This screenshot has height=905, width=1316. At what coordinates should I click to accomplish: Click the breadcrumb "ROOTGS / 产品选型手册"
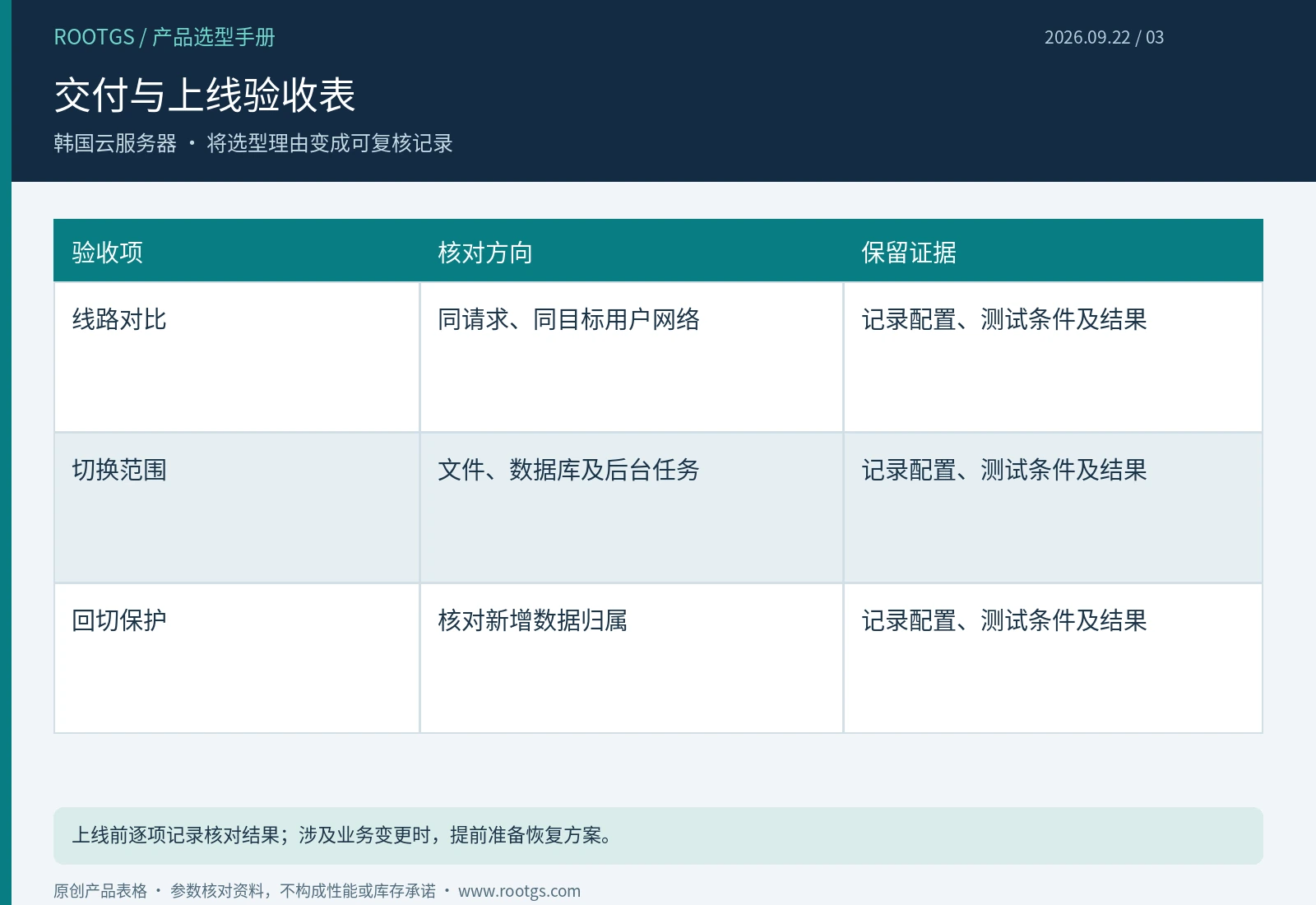coord(164,37)
